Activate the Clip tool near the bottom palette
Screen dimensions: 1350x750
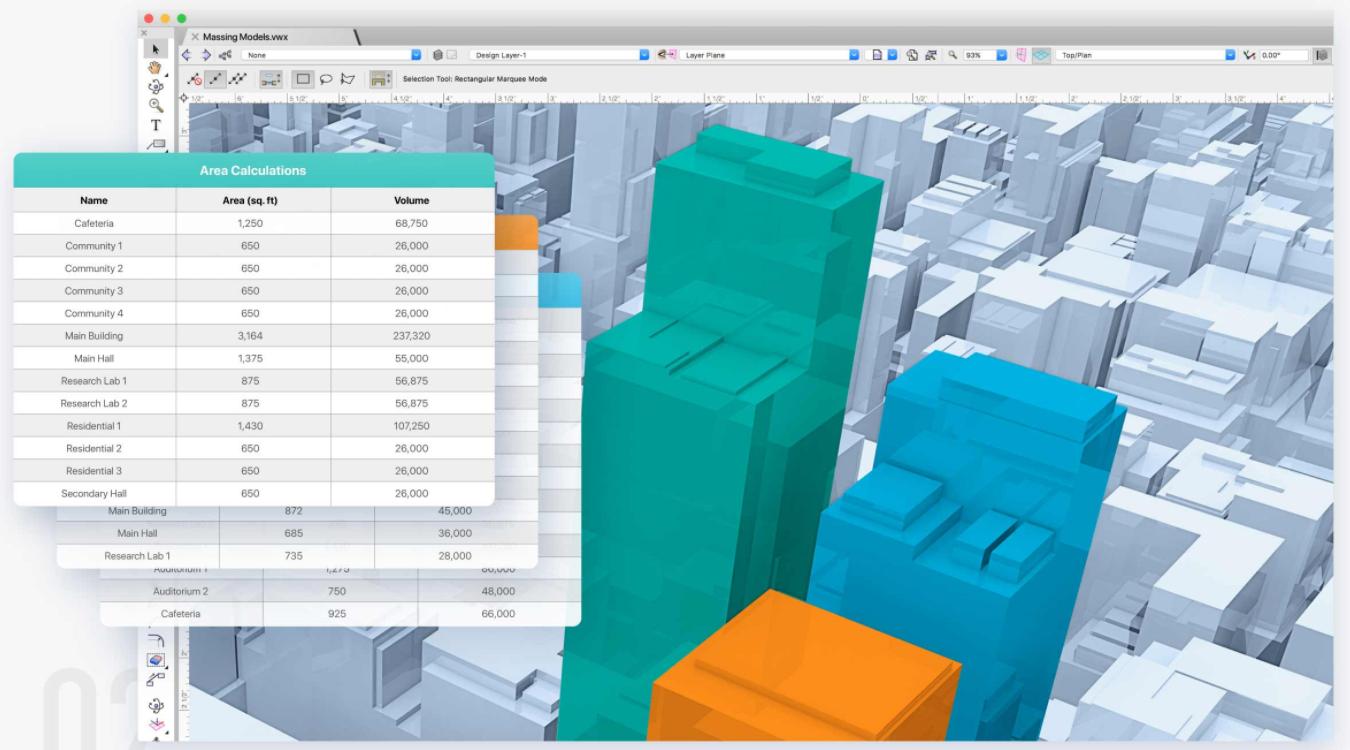point(156,678)
